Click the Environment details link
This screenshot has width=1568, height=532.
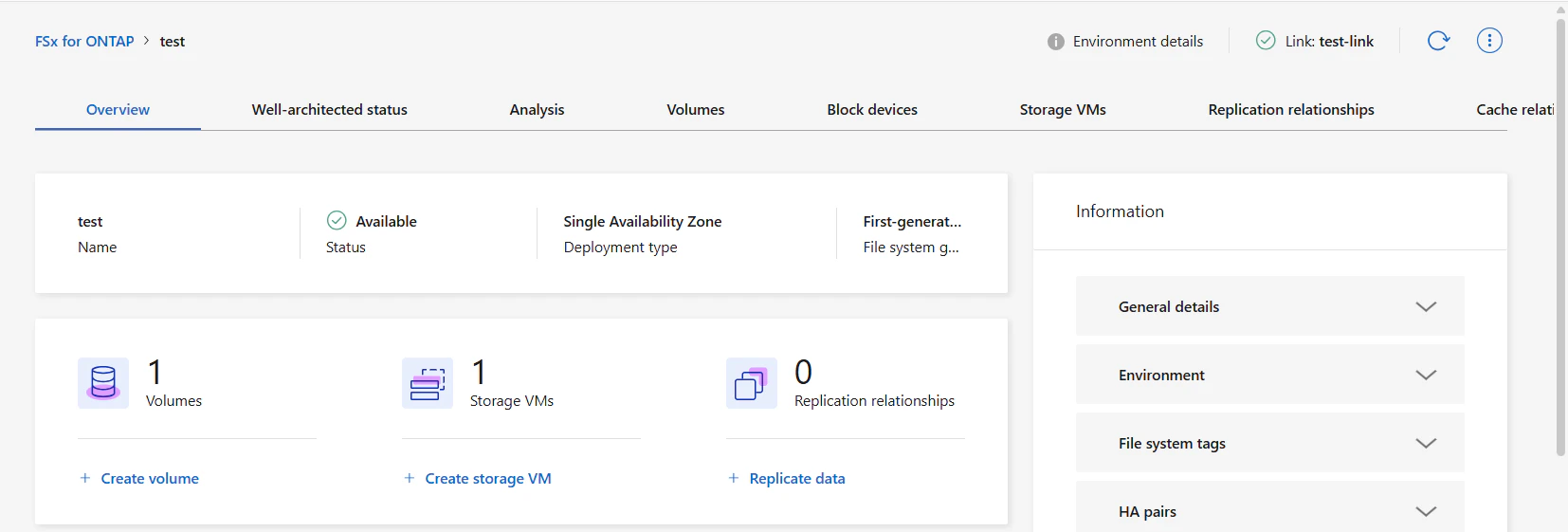[x=1138, y=42]
